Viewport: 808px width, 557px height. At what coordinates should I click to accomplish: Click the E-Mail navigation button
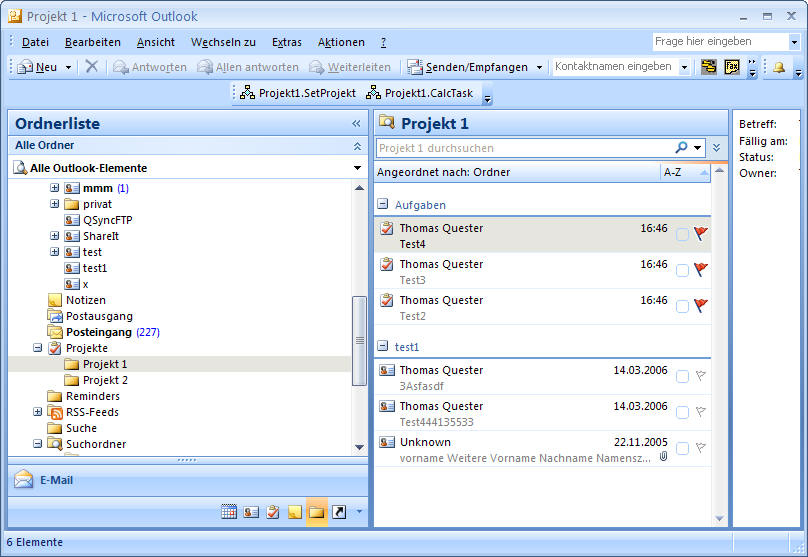(x=56, y=480)
